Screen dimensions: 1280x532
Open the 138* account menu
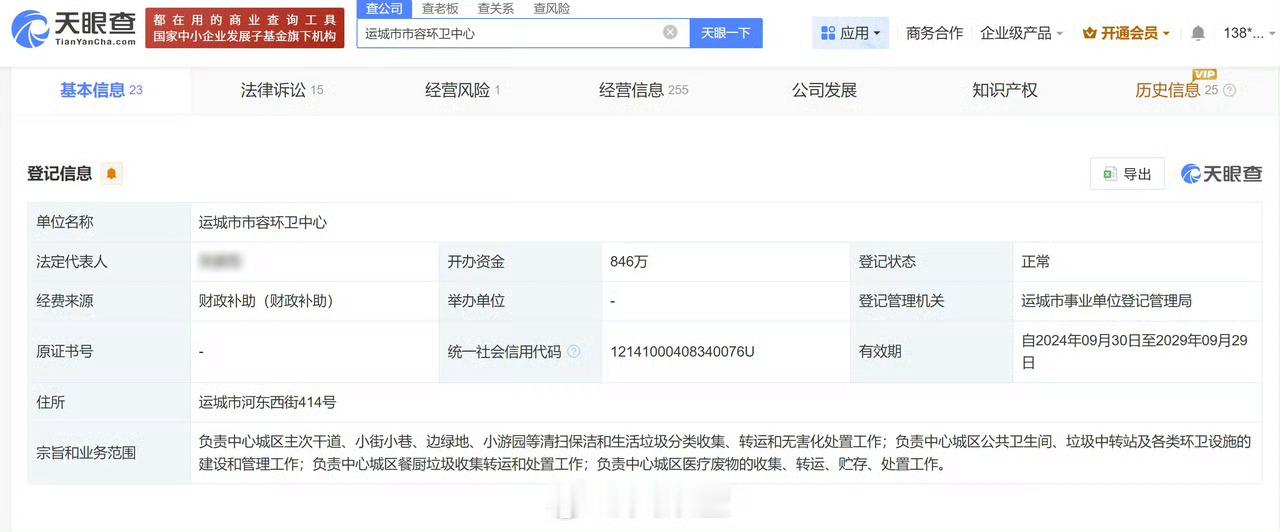click(x=1247, y=33)
